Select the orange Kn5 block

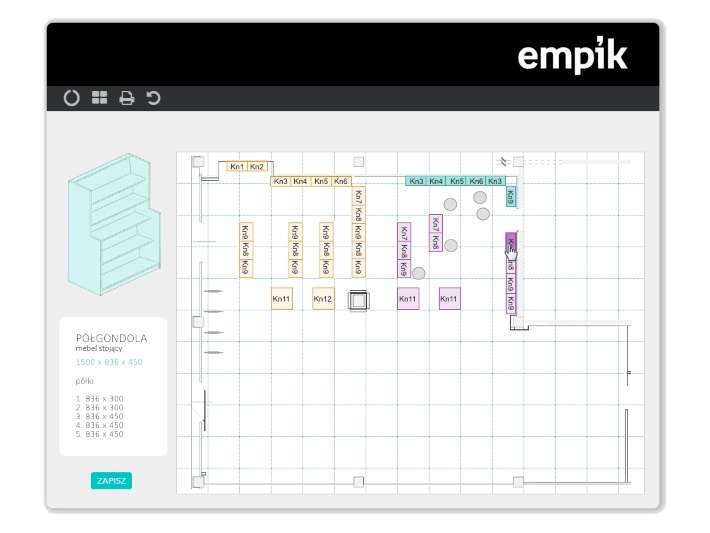point(321,181)
